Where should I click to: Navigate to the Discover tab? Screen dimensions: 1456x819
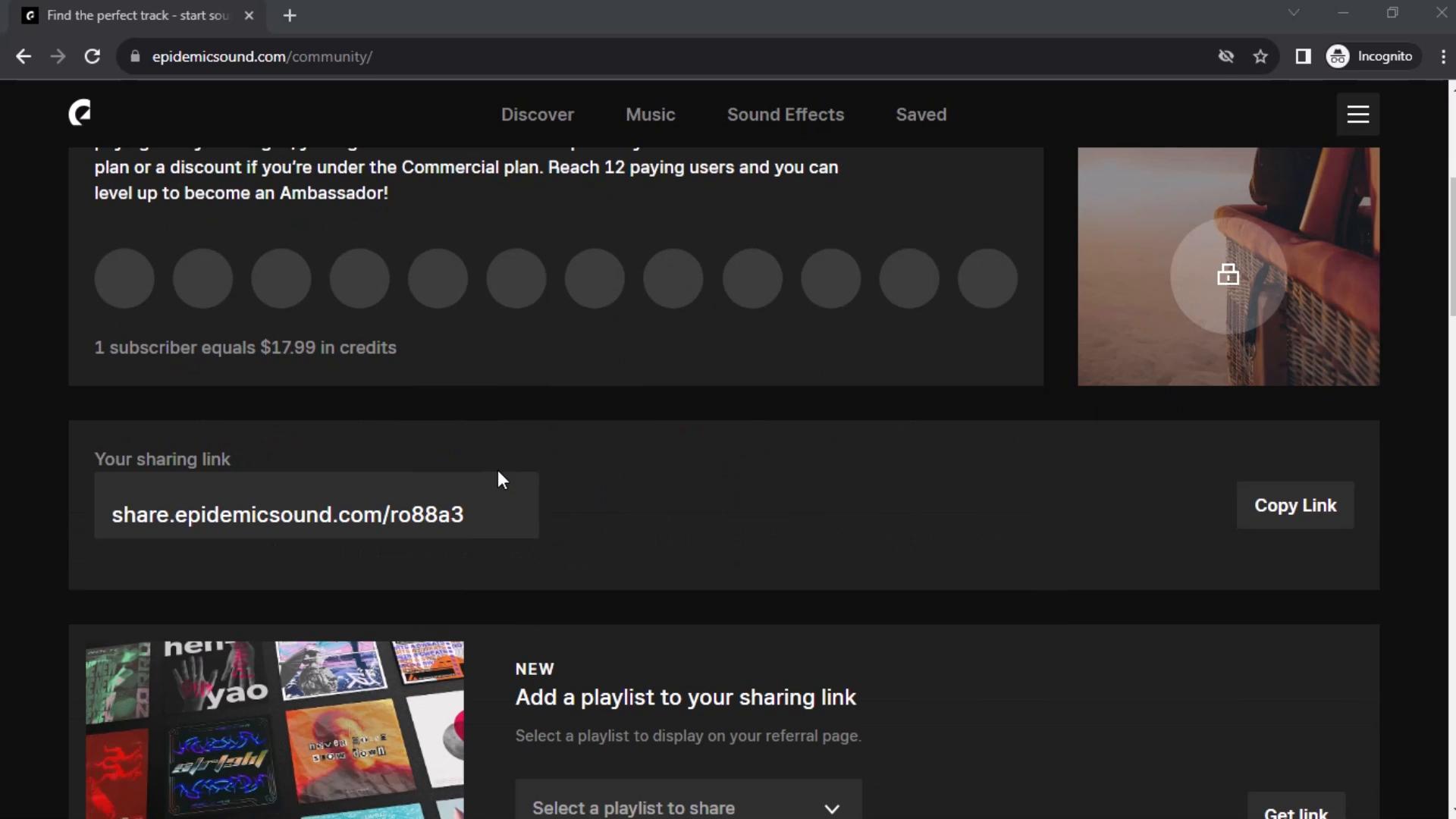point(538,114)
